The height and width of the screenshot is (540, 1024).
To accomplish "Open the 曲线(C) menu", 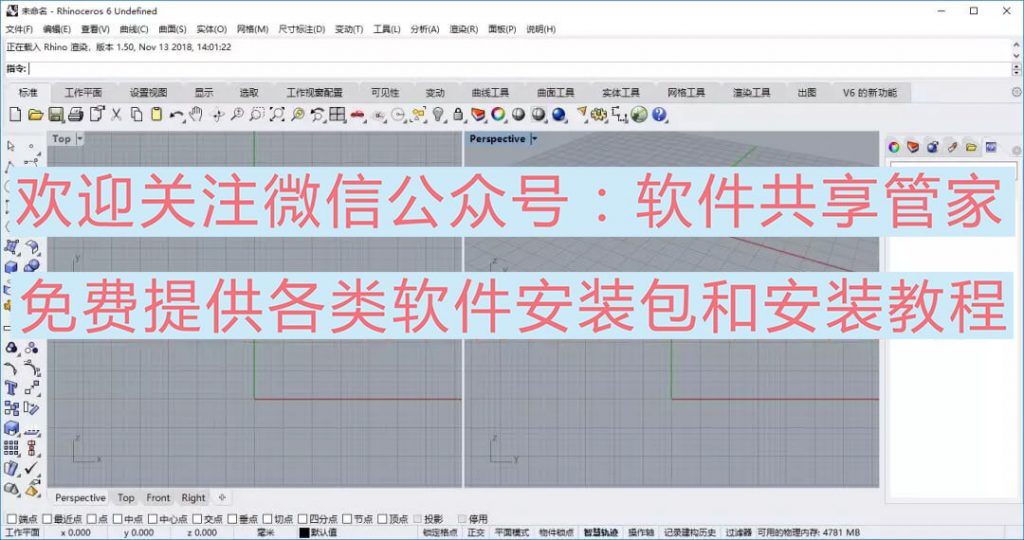I will click(x=134, y=29).
